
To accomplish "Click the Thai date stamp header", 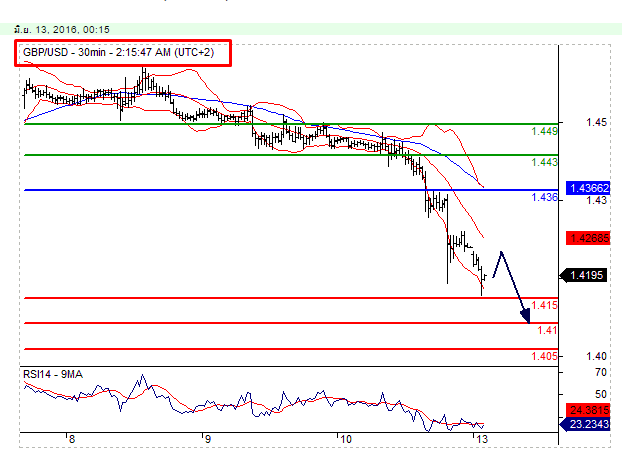I will click(x=61, y=30).
